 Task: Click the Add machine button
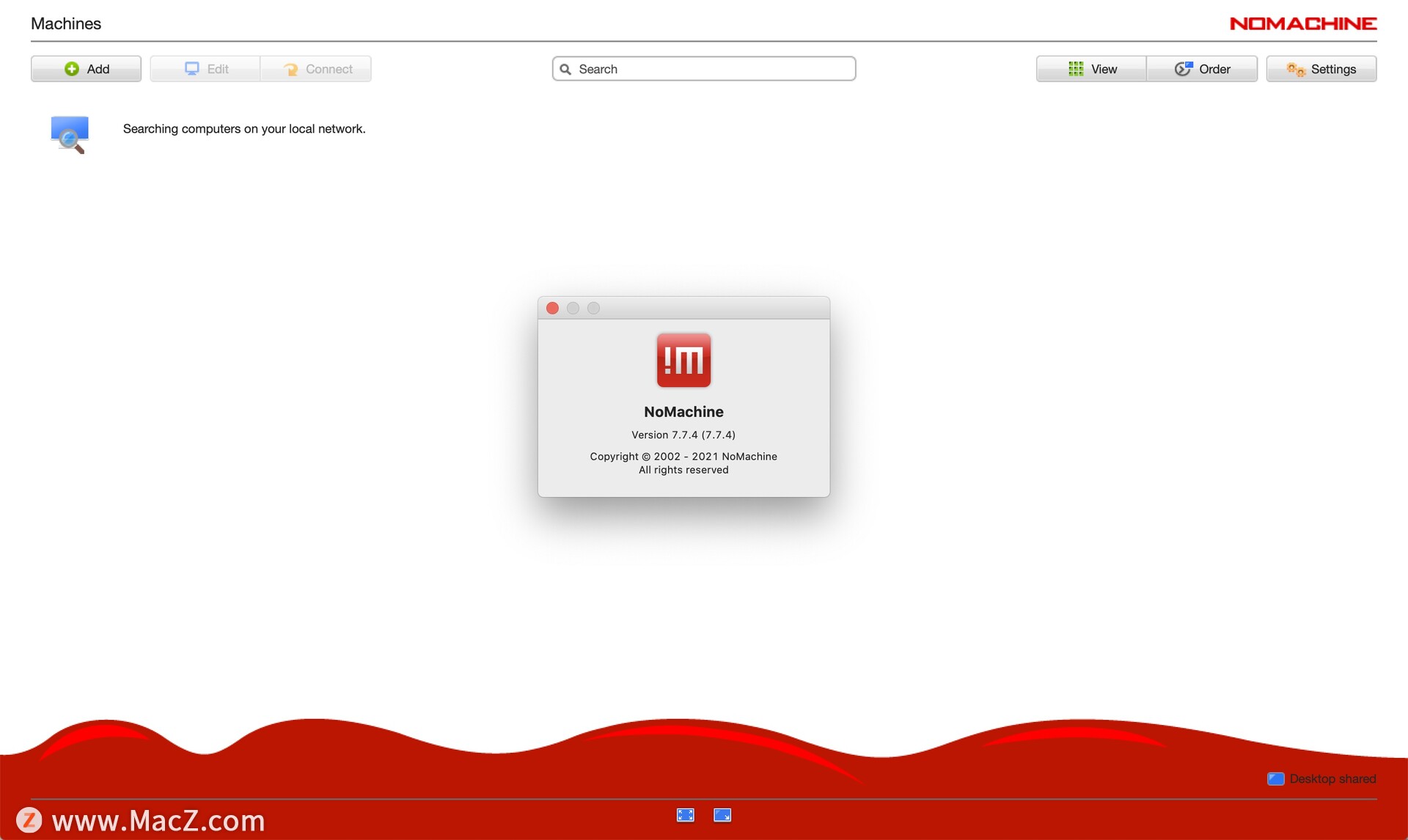click(x=86, y=69)
